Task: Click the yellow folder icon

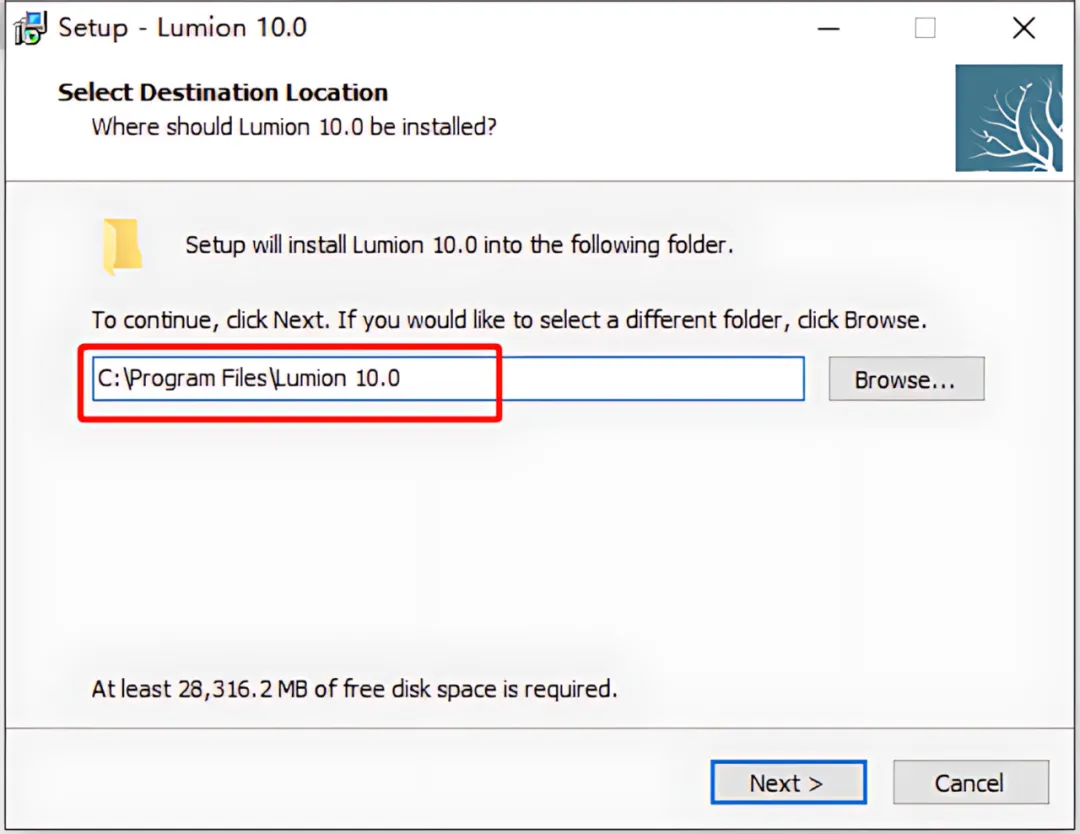Action: 122,247
